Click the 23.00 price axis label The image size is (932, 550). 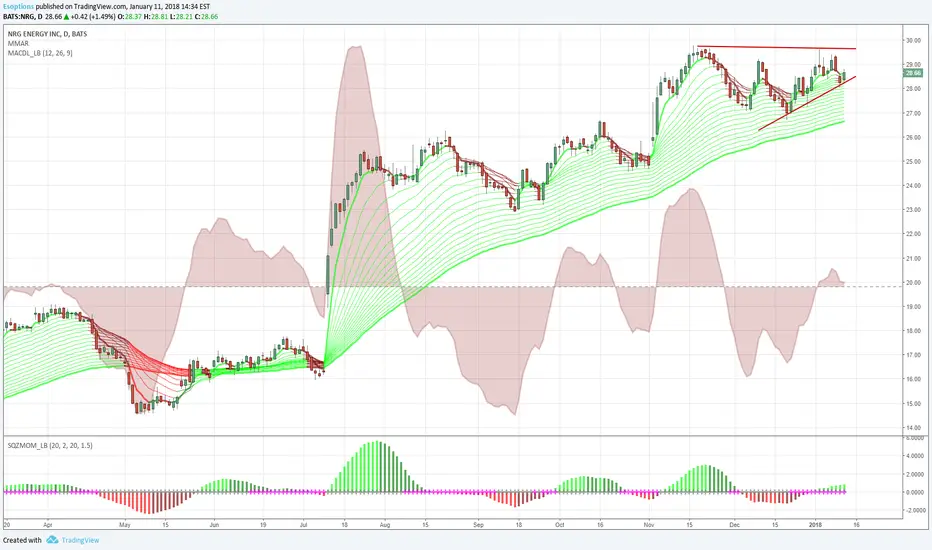[912, 210]
